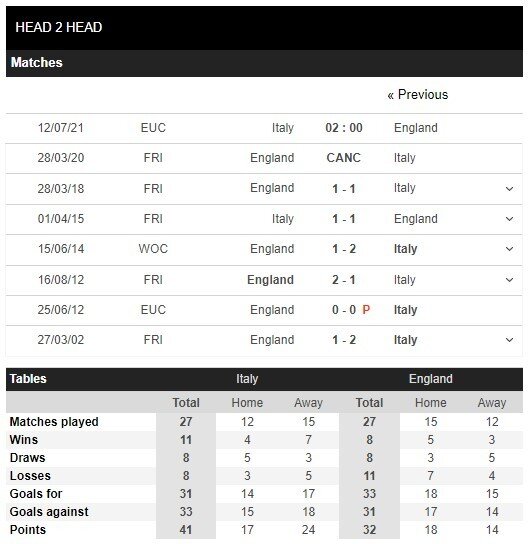
Task: Open bold England winner link on 16/08/12
Action: pyautogui.click(x=270, y=280)
